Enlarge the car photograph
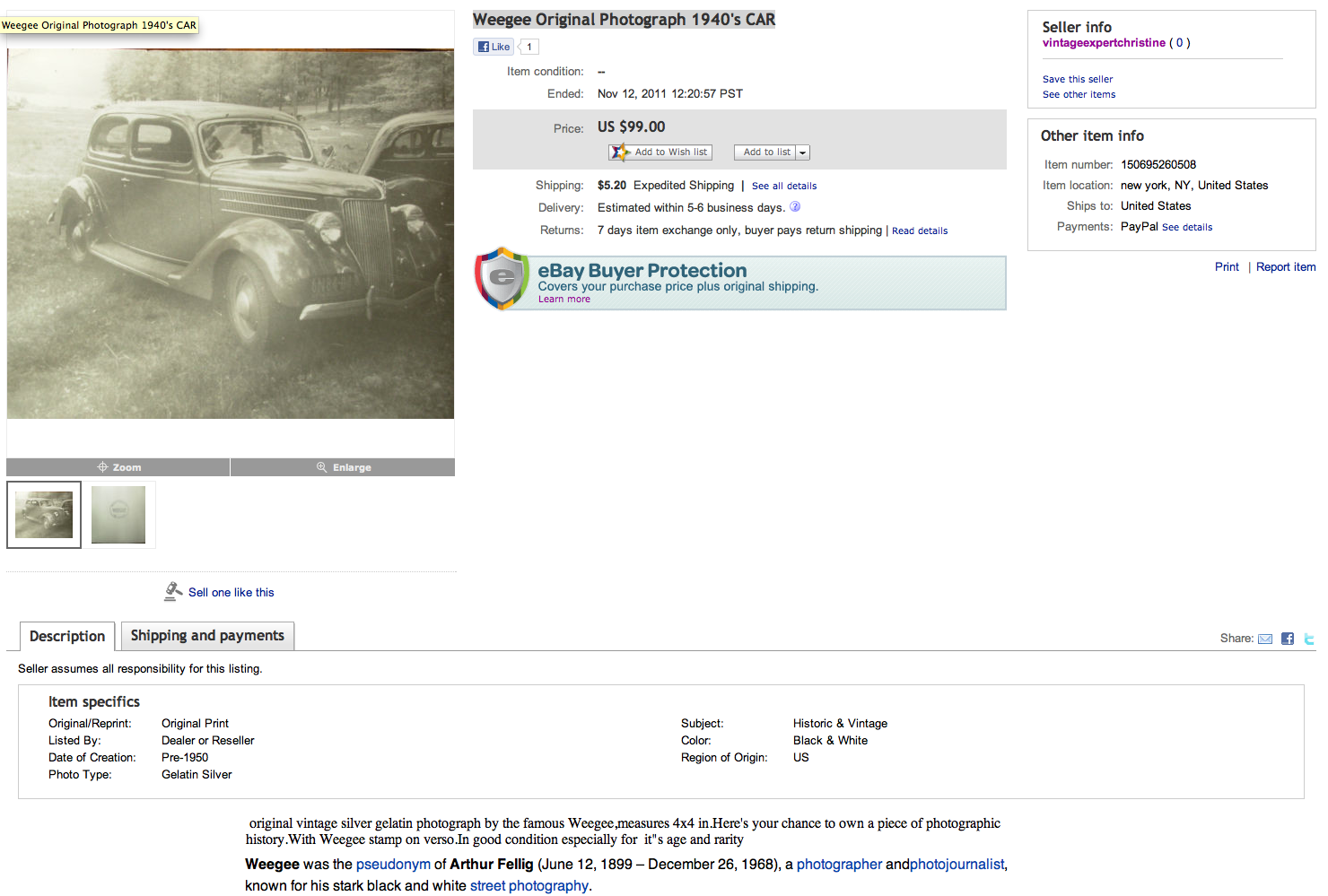The image size is (1328, 896). point(343,467)
